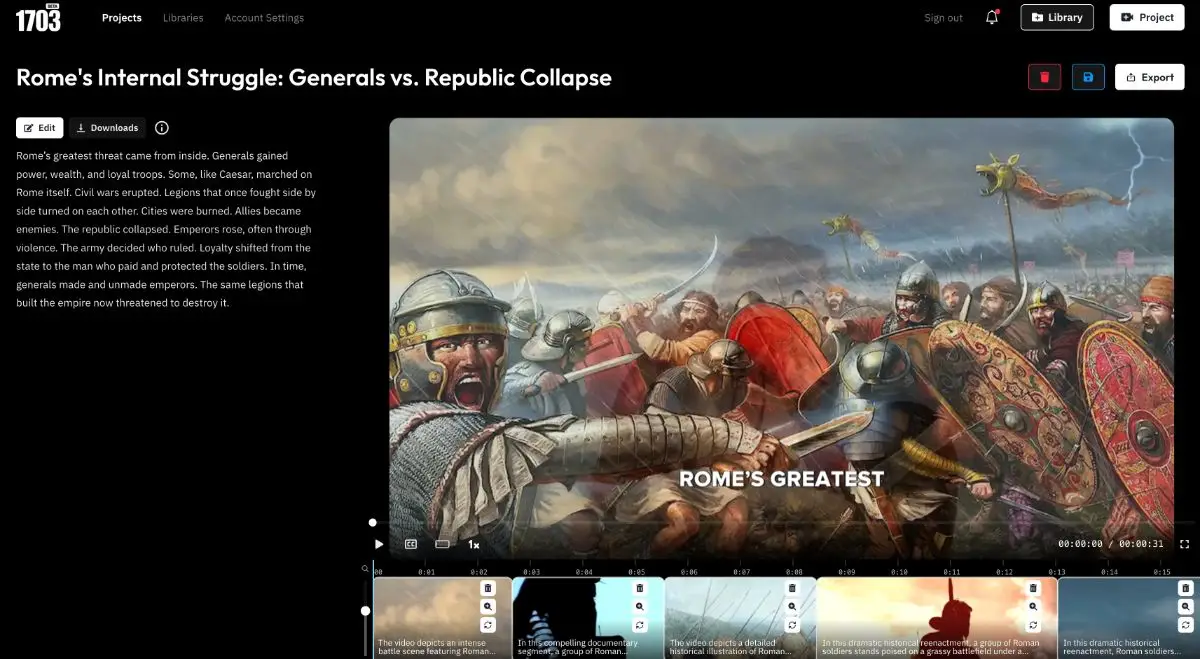The width and height of the screenshot is (1200, 659).
Task: Click the notification bell icon
Action: [x=992, y=17]
